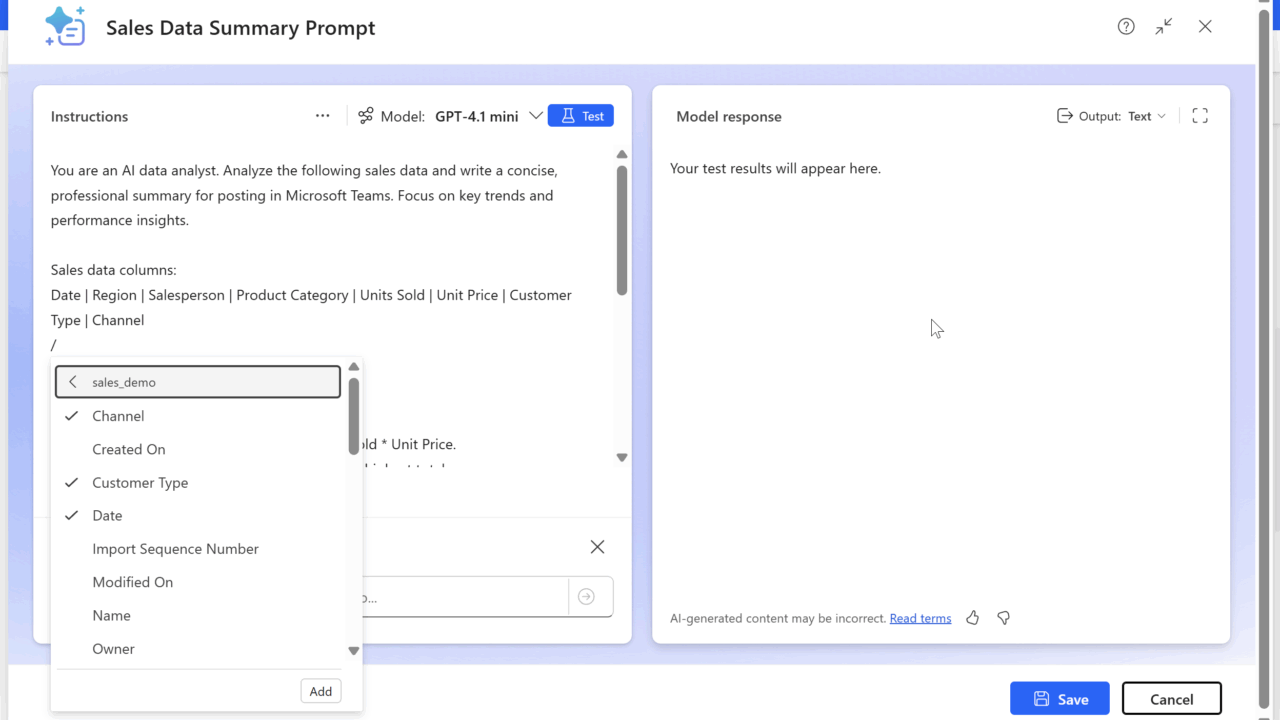
Task: Go back from the sales_demo list
Action: (73, 382)
